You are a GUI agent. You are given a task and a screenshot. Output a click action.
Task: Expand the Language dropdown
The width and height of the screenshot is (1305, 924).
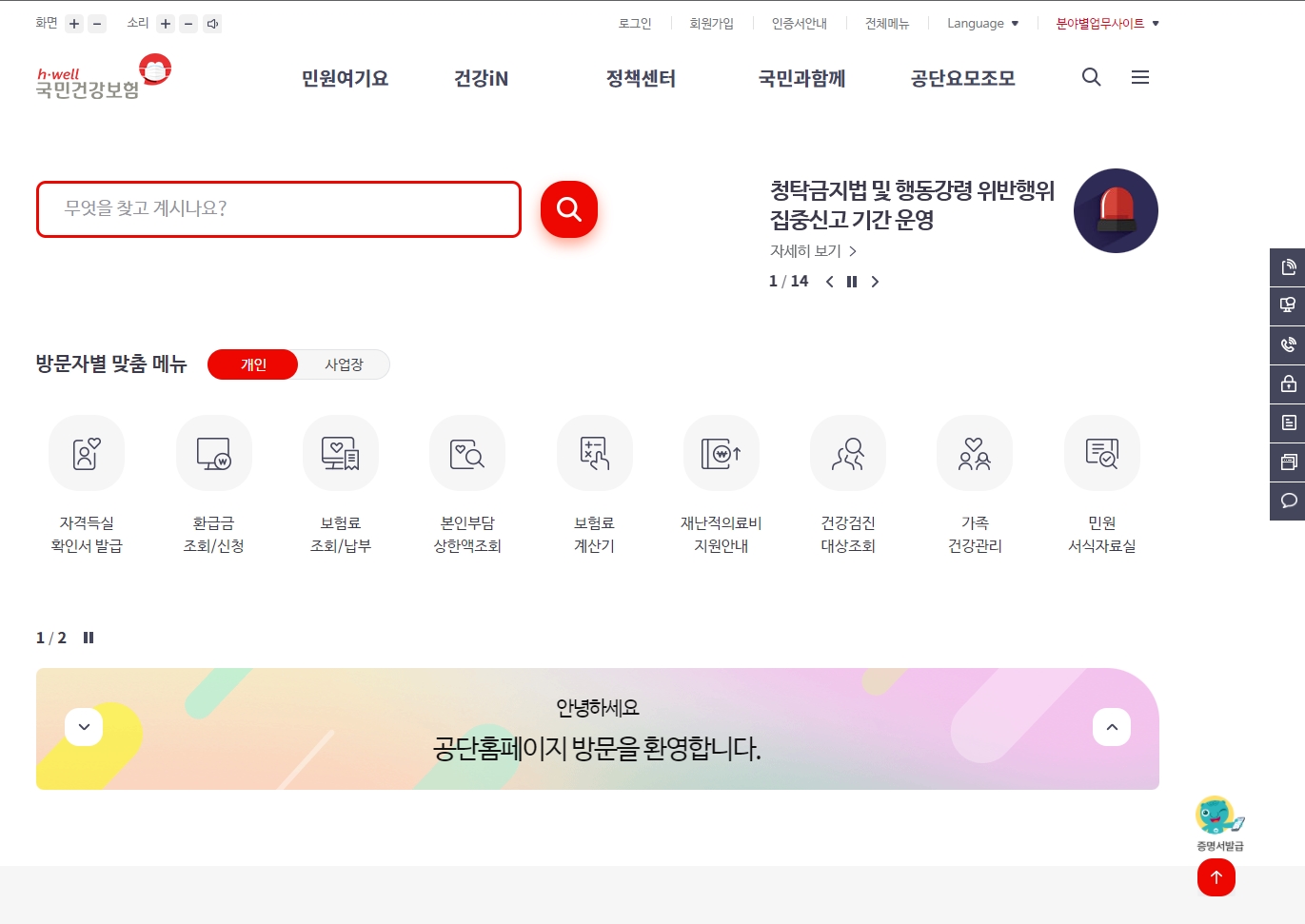pos(982,24)
